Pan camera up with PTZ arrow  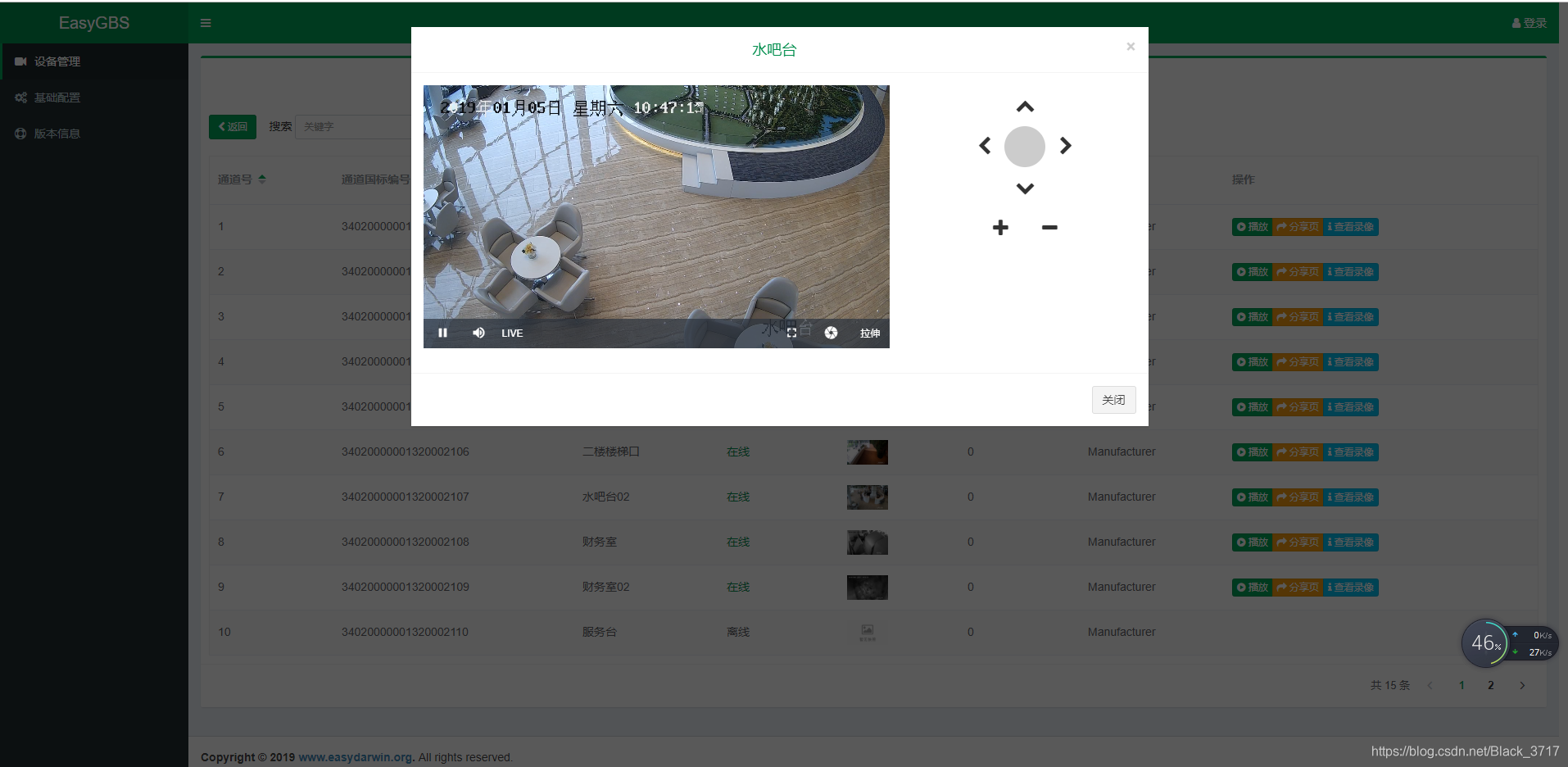click(1025, 107)
